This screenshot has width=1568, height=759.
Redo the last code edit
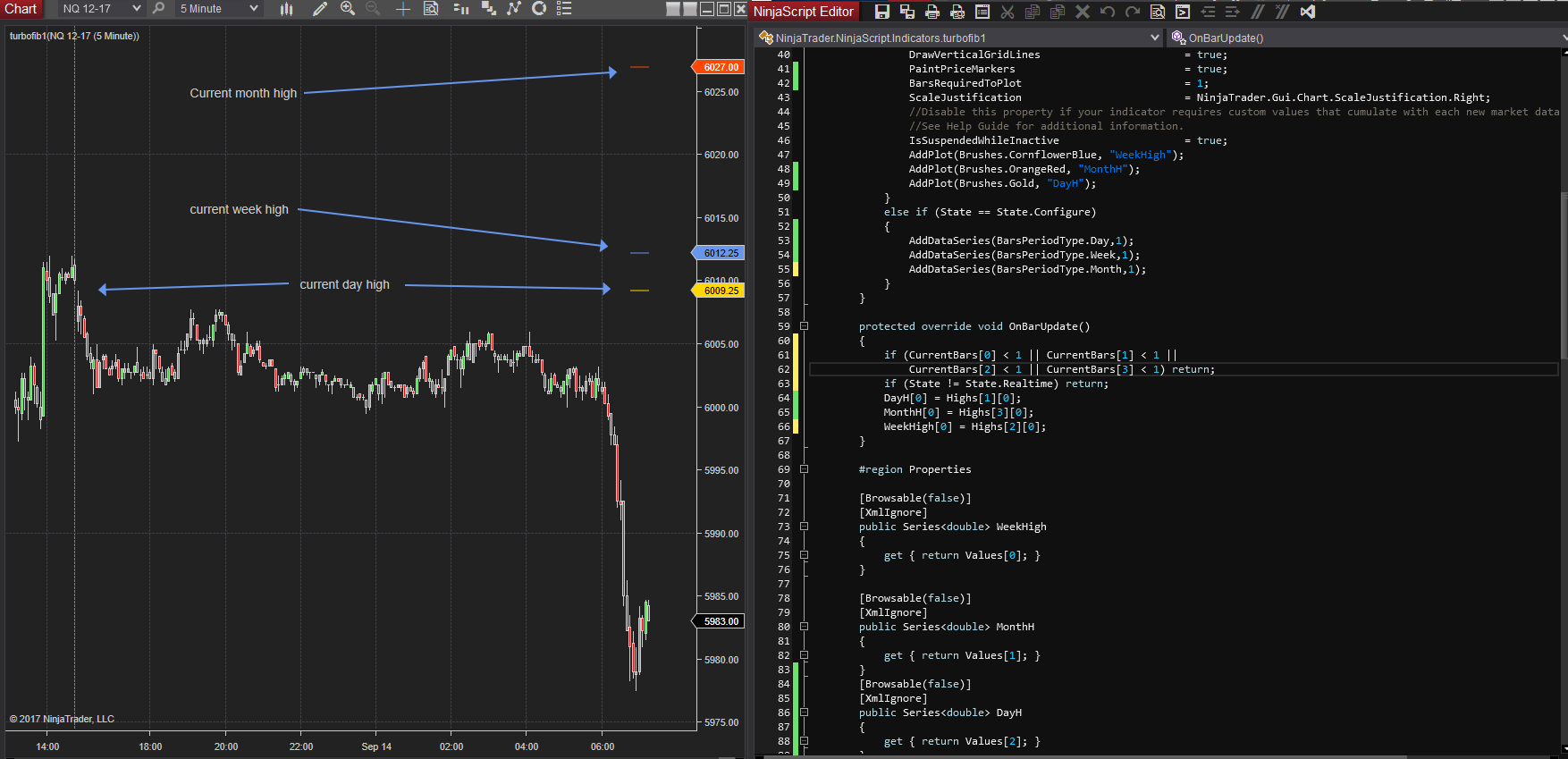pos(1133,12)
